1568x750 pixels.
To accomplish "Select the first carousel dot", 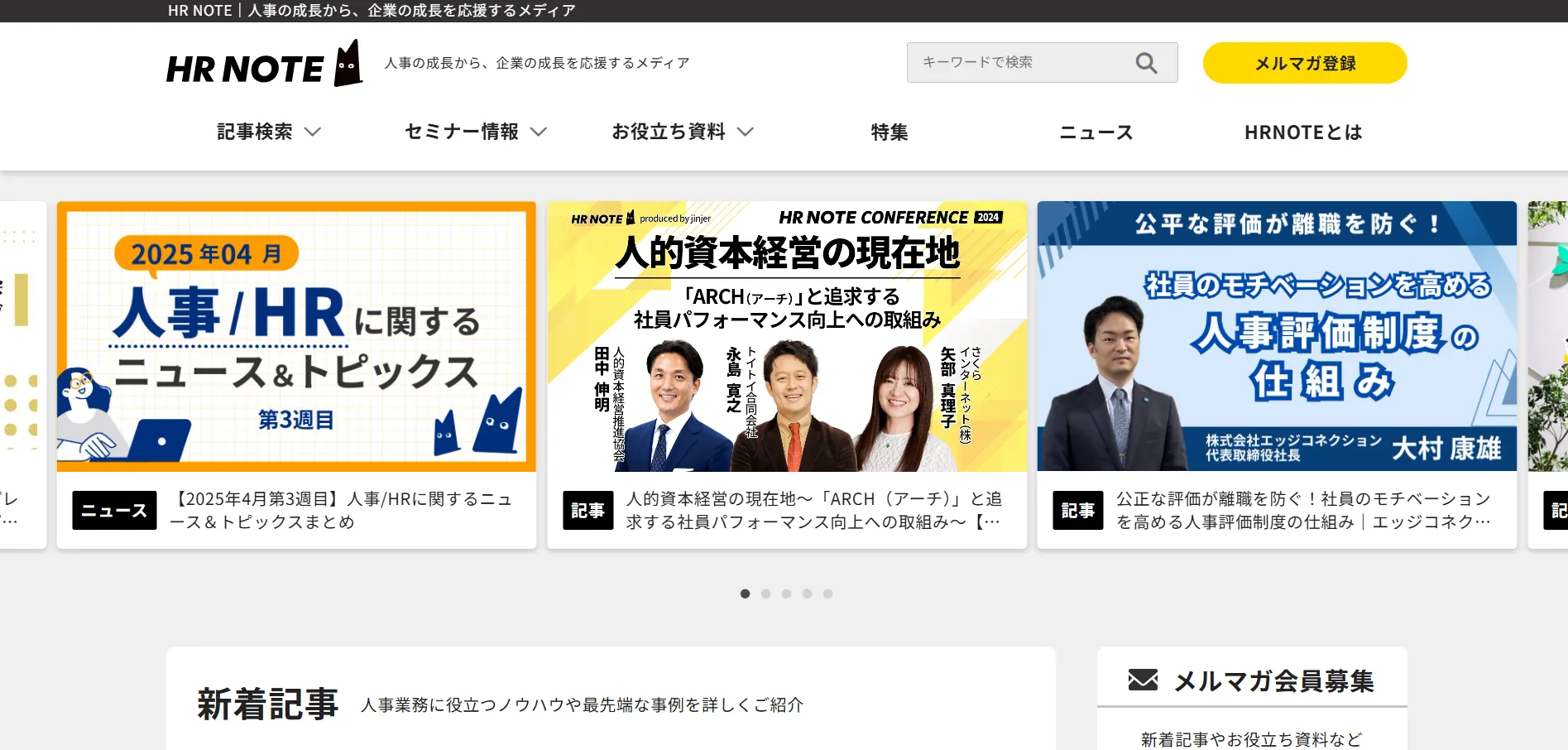I will (x=745, y=594).
